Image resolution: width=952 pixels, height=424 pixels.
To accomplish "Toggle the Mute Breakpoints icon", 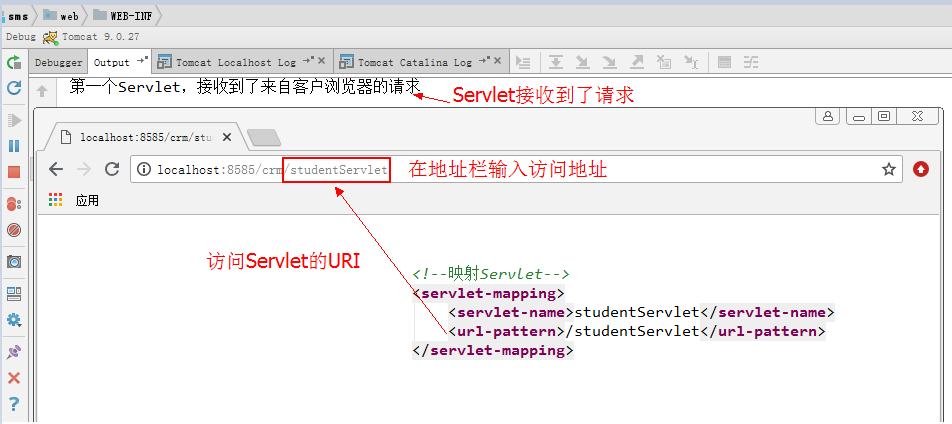I will (14, 230).
